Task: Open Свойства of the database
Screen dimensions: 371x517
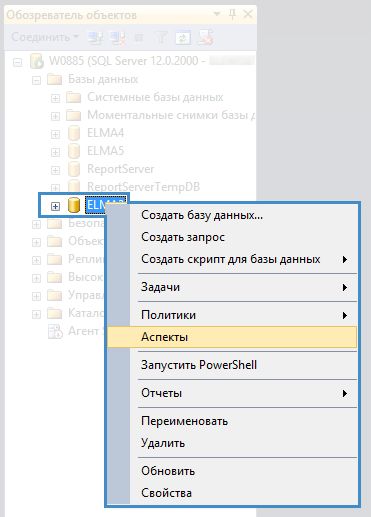Action: (232, 493)
